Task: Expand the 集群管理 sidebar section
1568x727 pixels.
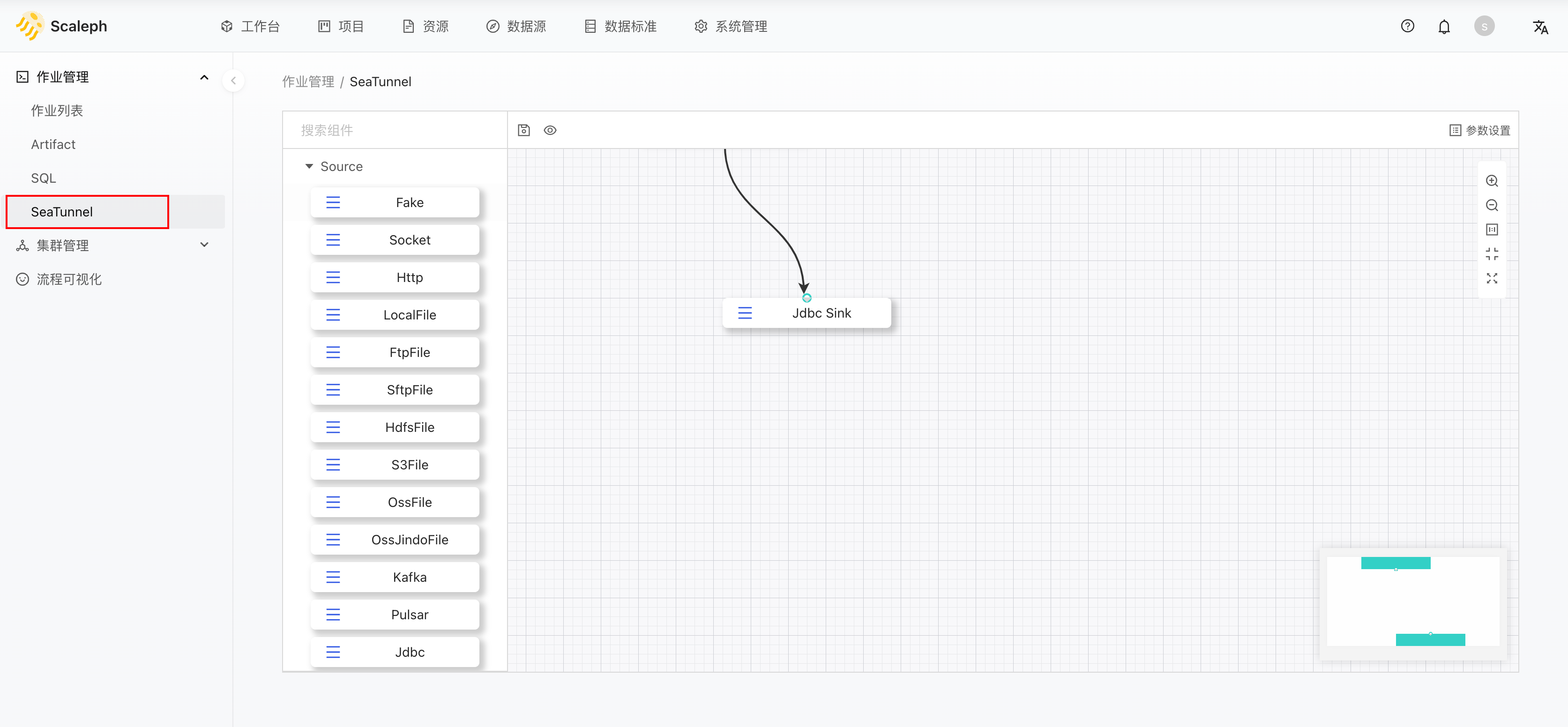Action: click(204, 245)
